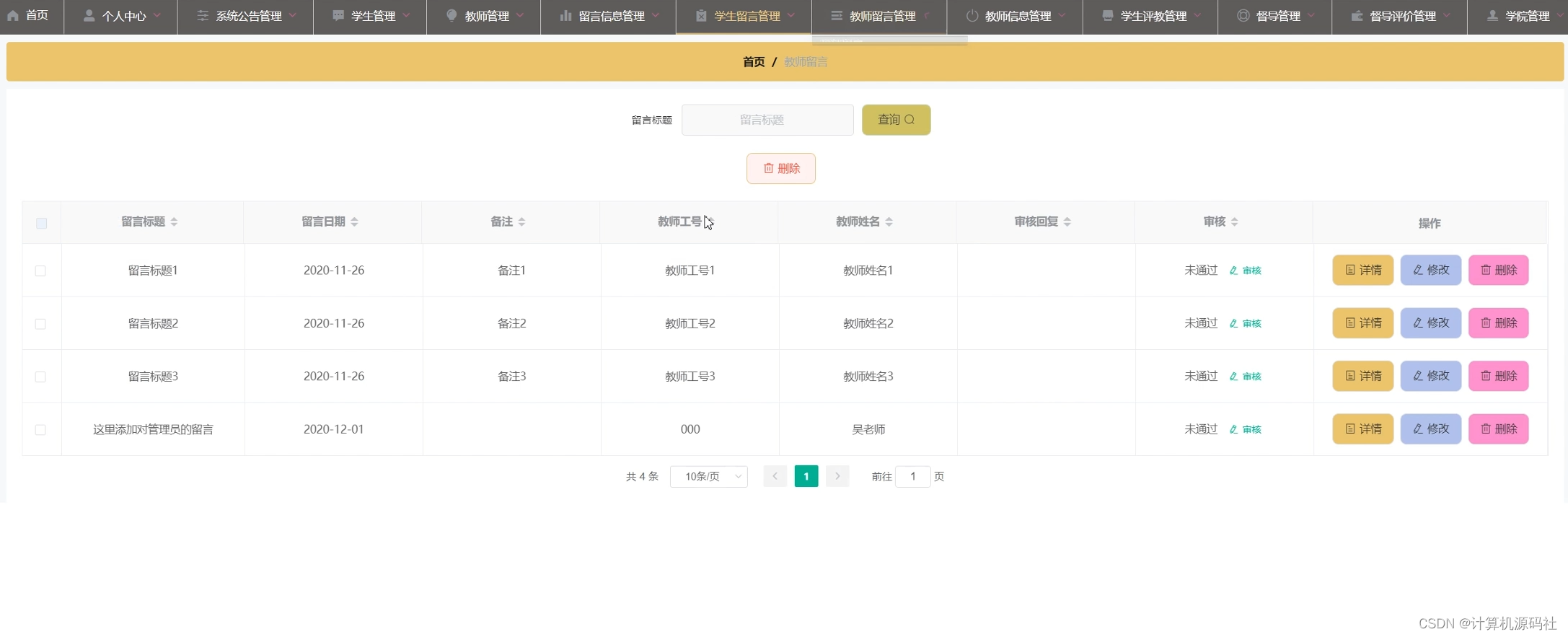
Task: Click 审核 pencil link for 留言标题1 row
Action: tap(1246, 271)
